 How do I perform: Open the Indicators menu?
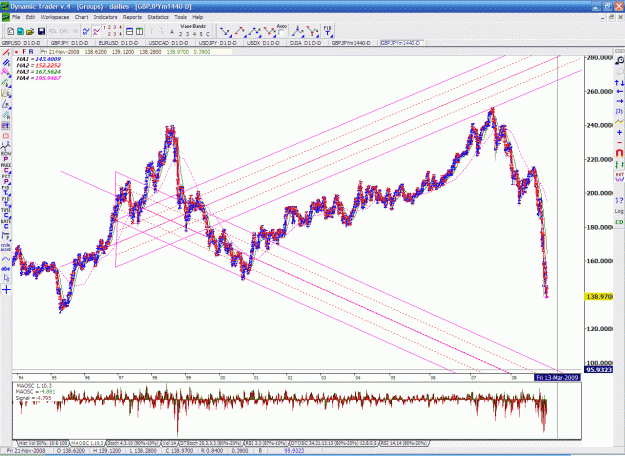pyautogui.click(x=106, y=17)
